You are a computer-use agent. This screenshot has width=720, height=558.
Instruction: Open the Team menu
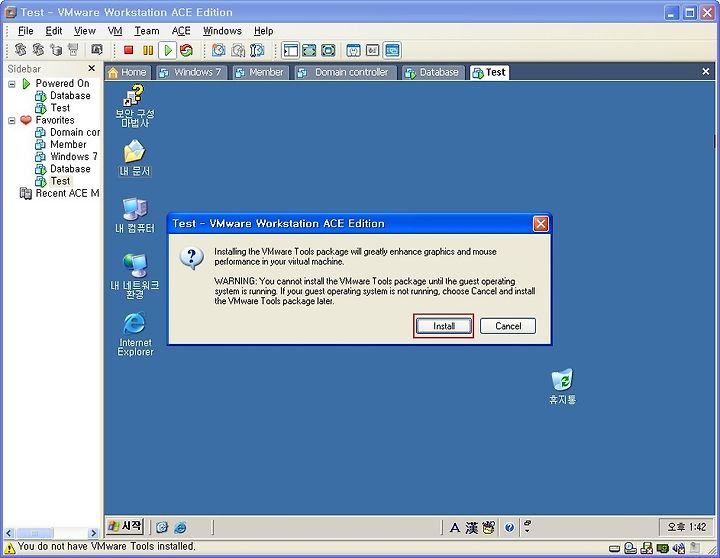[x=147, y=31]
